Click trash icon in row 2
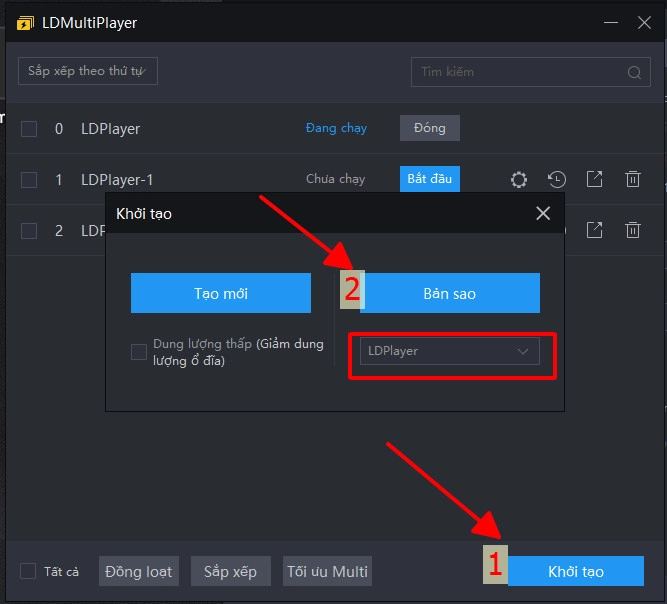667x604 pixels. click(633, 231)
